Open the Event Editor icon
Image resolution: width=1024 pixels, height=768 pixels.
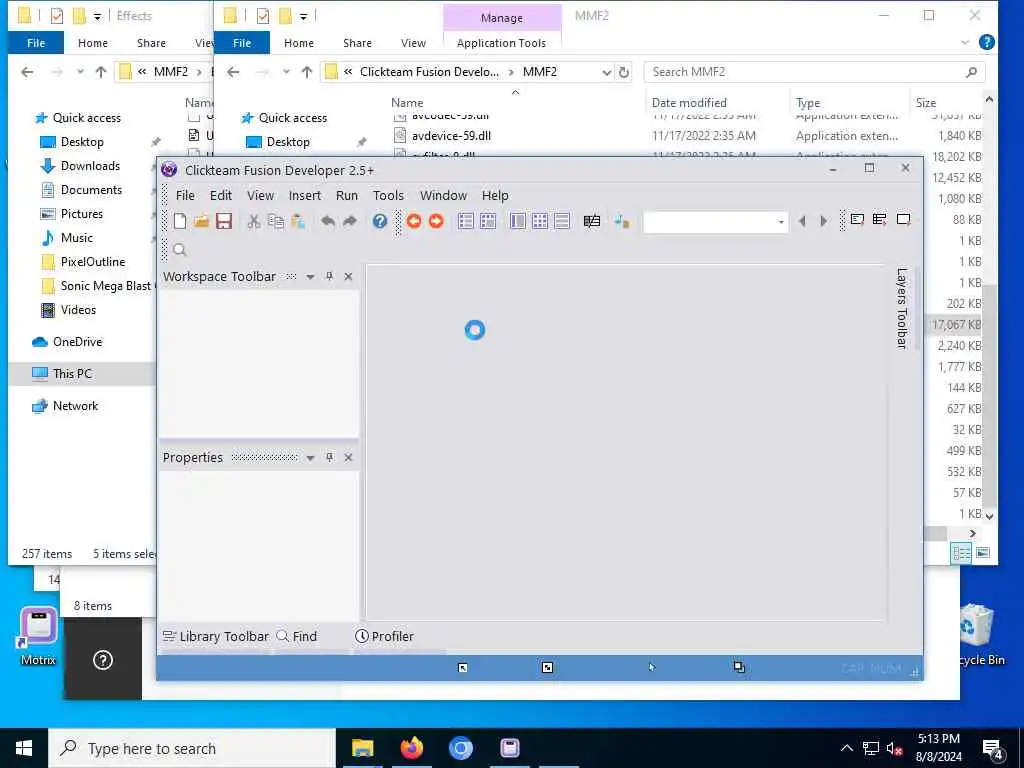(518, 221)
